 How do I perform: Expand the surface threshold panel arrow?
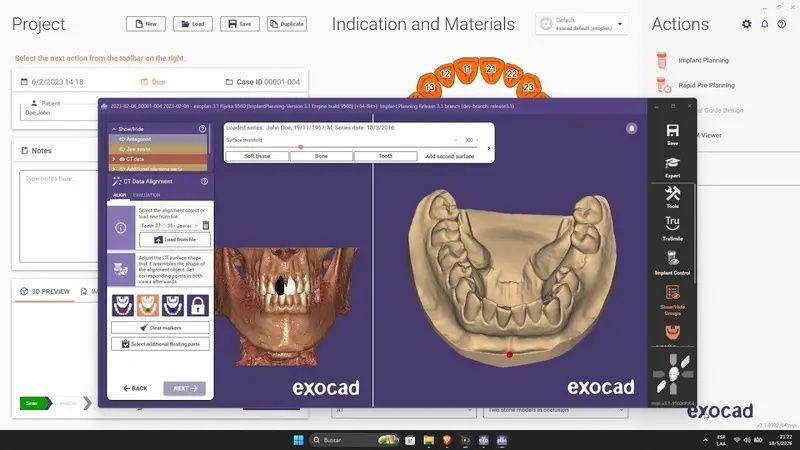[x=489, y=148]
